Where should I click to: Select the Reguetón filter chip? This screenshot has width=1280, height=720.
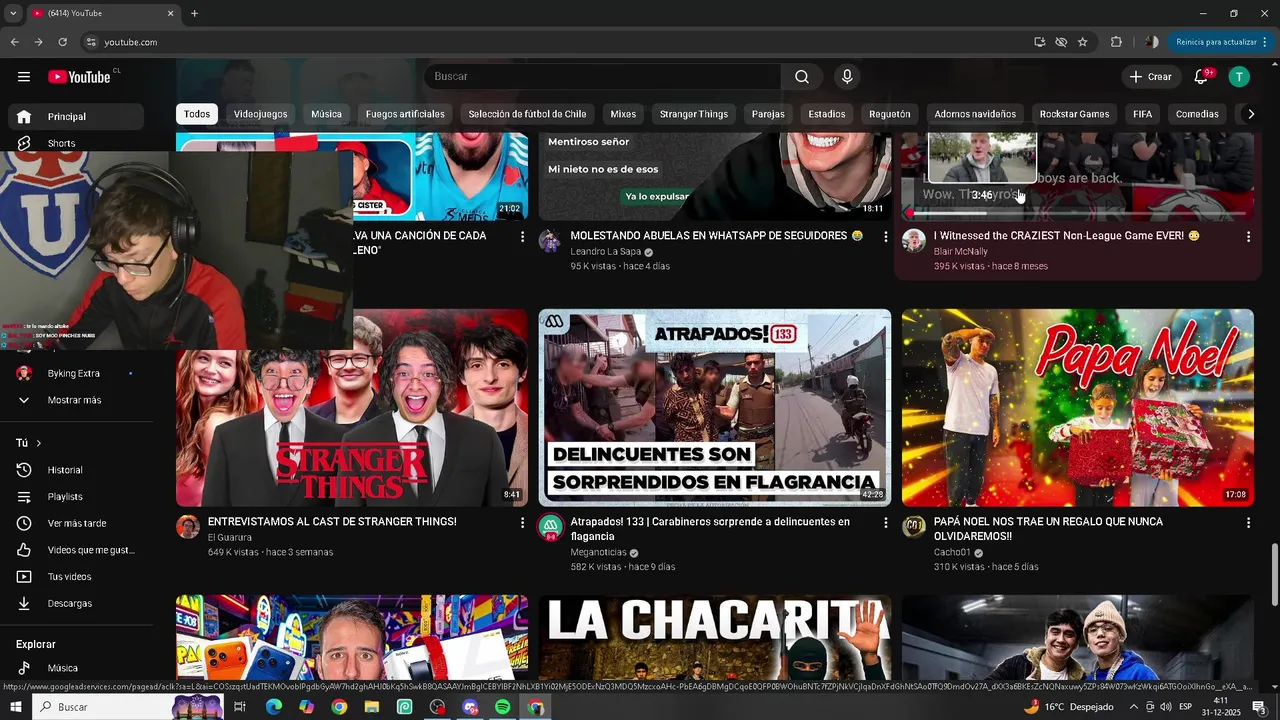[x=890, y=114]
